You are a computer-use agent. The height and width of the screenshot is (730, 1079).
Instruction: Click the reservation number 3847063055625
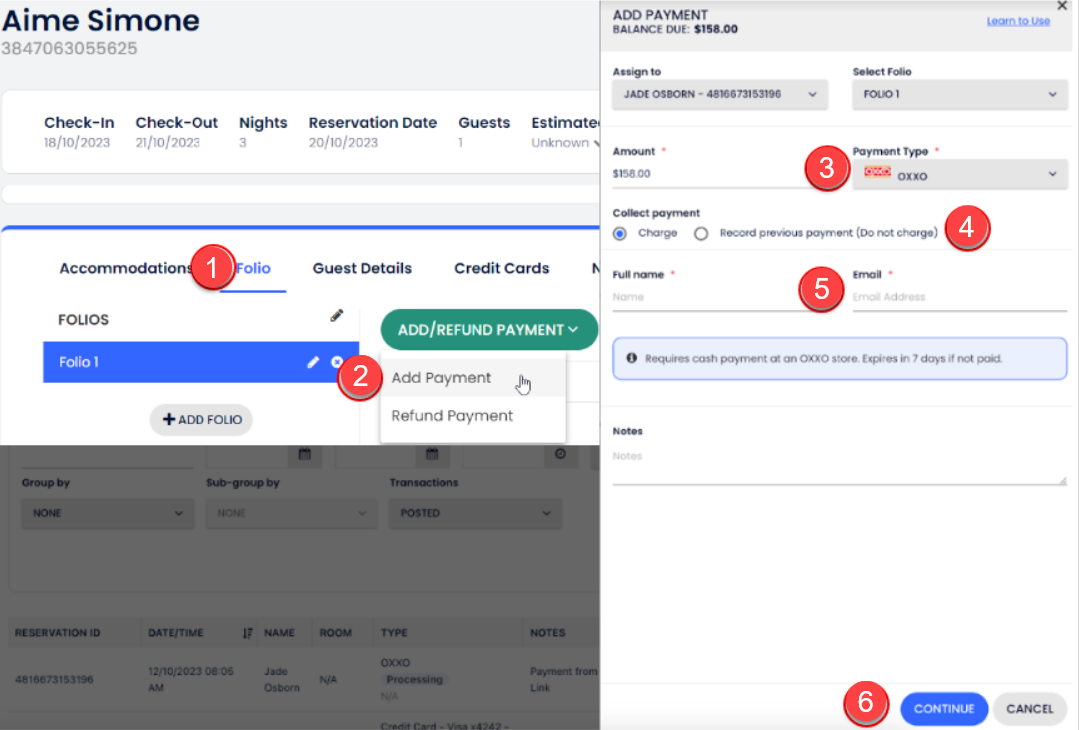pos(70,49)
